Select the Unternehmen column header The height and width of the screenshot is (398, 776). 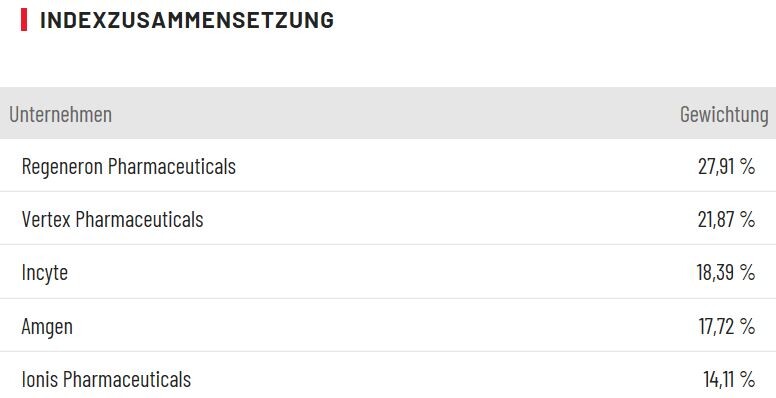tap(60, 114)
